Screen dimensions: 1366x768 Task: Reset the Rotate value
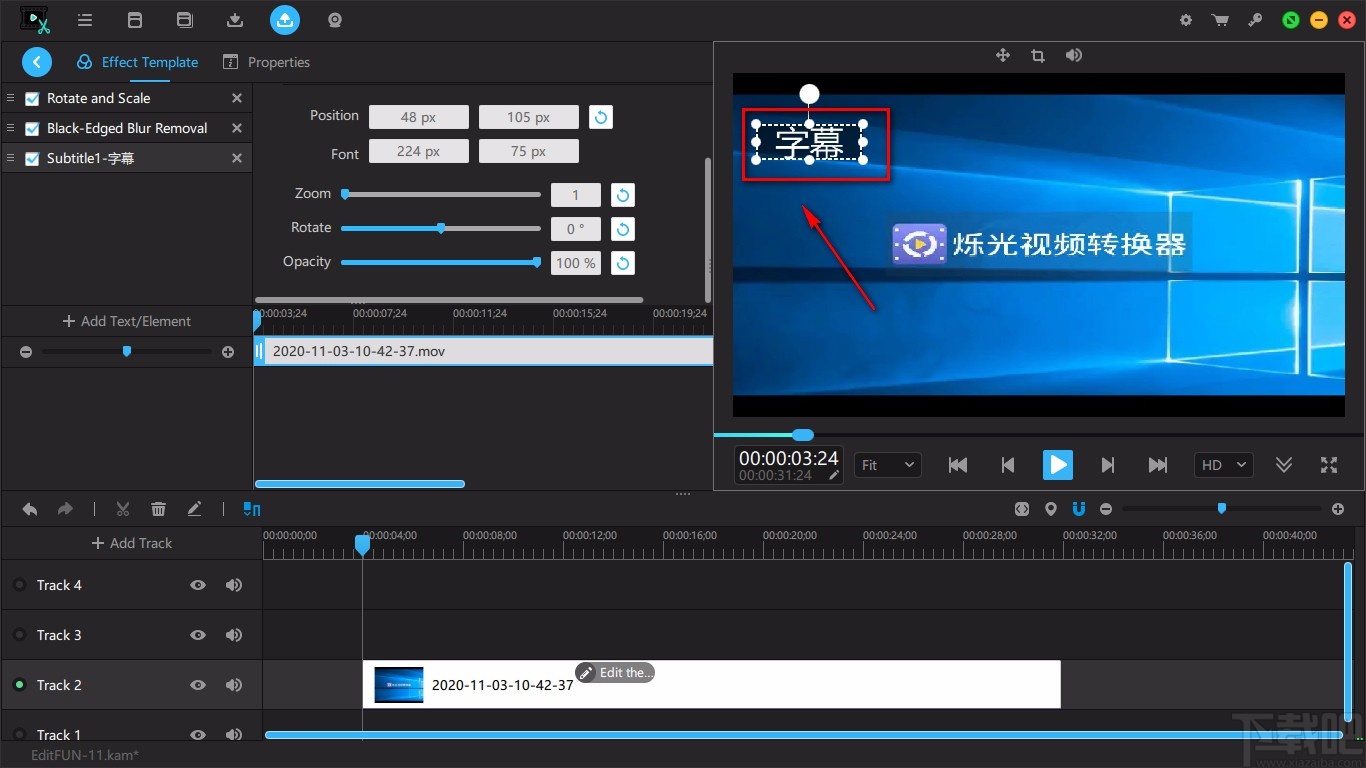pyautogui.click(x=622, y=229)
